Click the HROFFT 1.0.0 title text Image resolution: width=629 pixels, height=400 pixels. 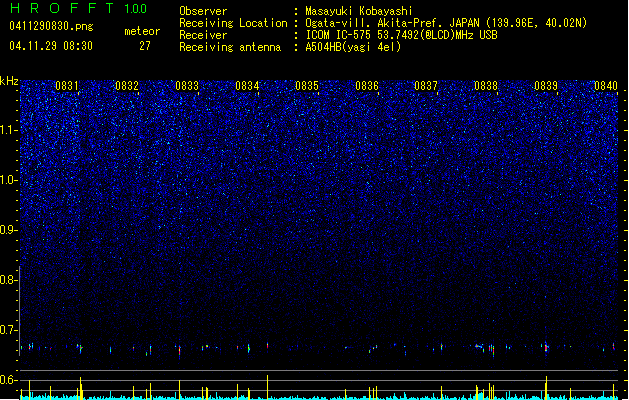[78, 8]
